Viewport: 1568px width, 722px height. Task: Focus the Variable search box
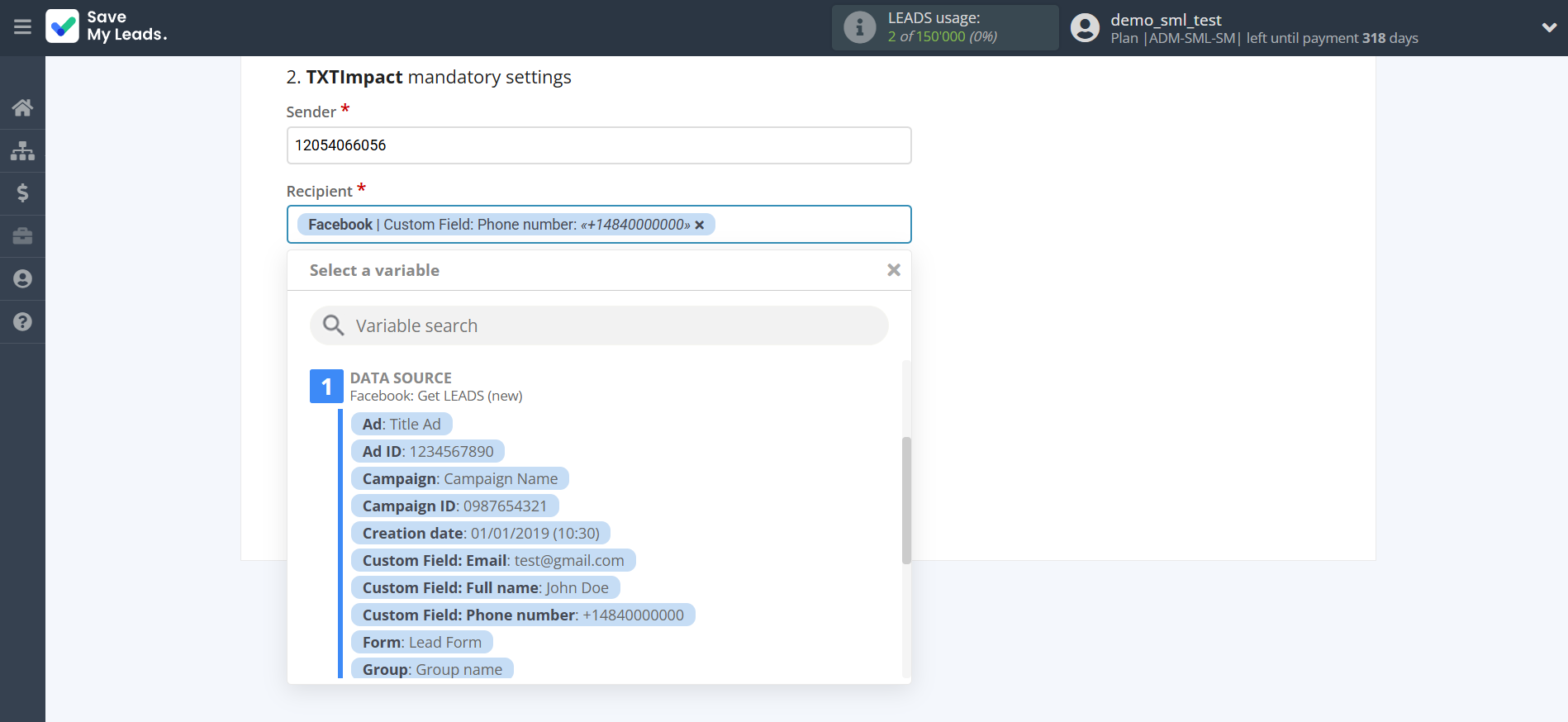(599, 325)
